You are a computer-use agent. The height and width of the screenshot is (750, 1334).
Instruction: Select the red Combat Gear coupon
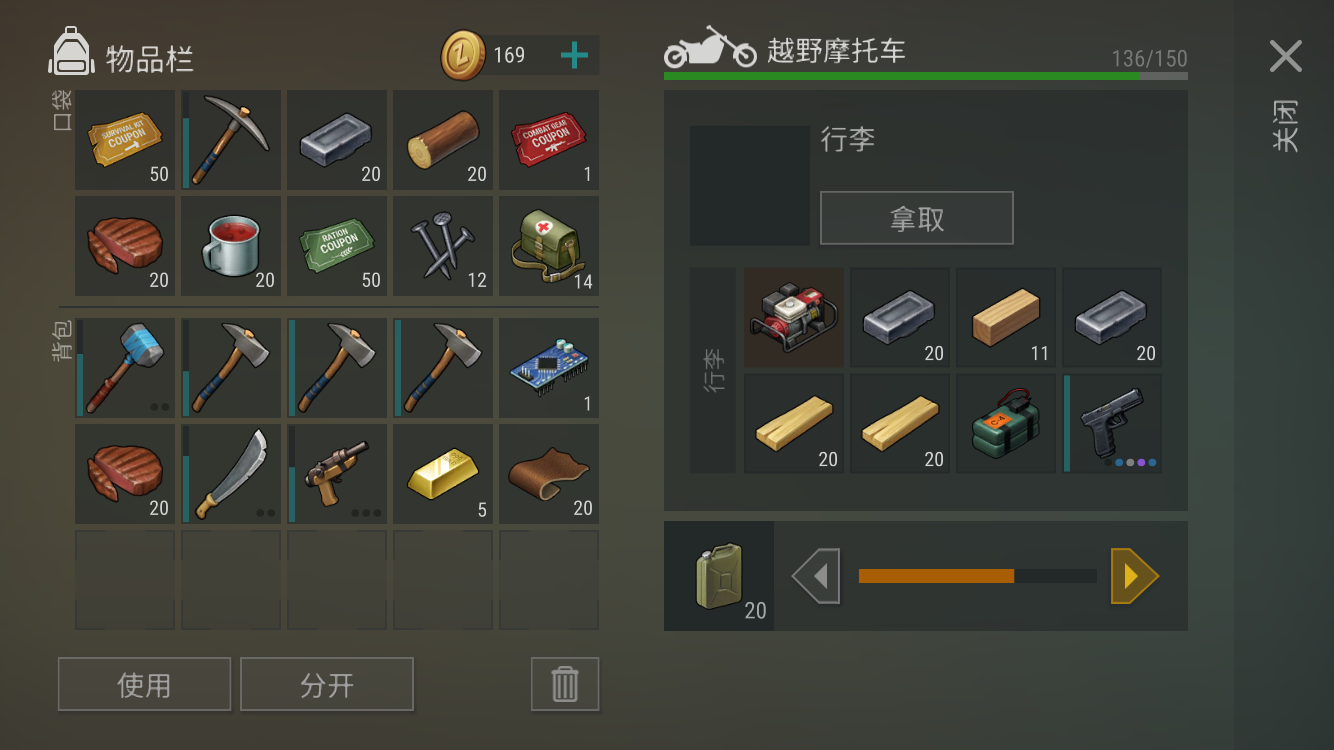click(549, 140)
